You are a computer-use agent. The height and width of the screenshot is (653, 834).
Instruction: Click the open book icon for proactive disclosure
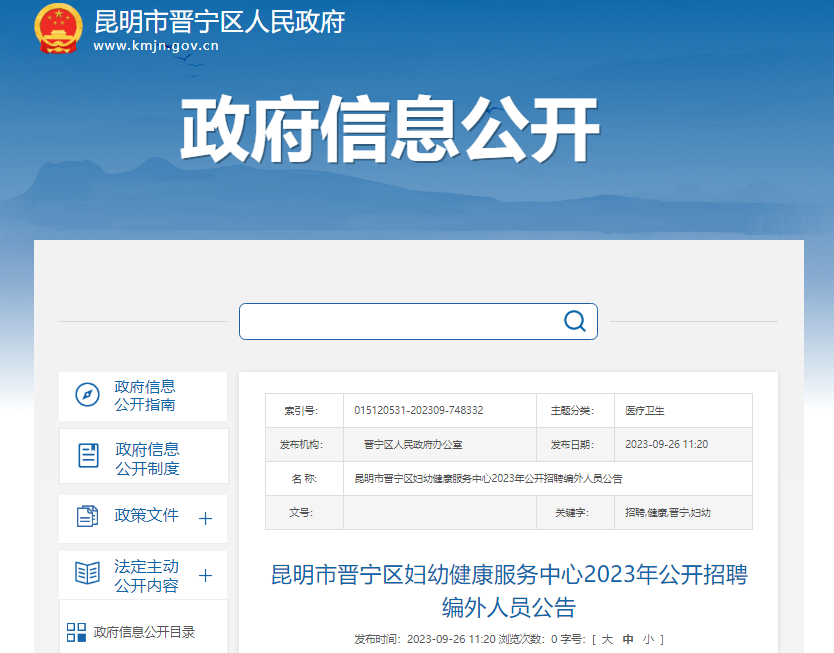(x=88, y=574)
